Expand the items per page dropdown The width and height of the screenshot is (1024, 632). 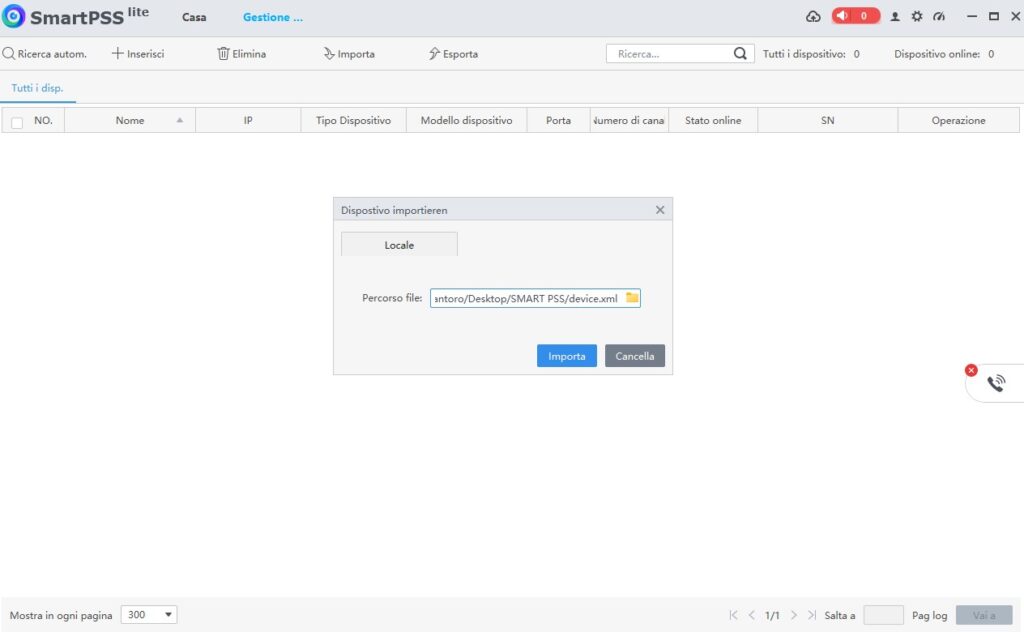(149, 615)
